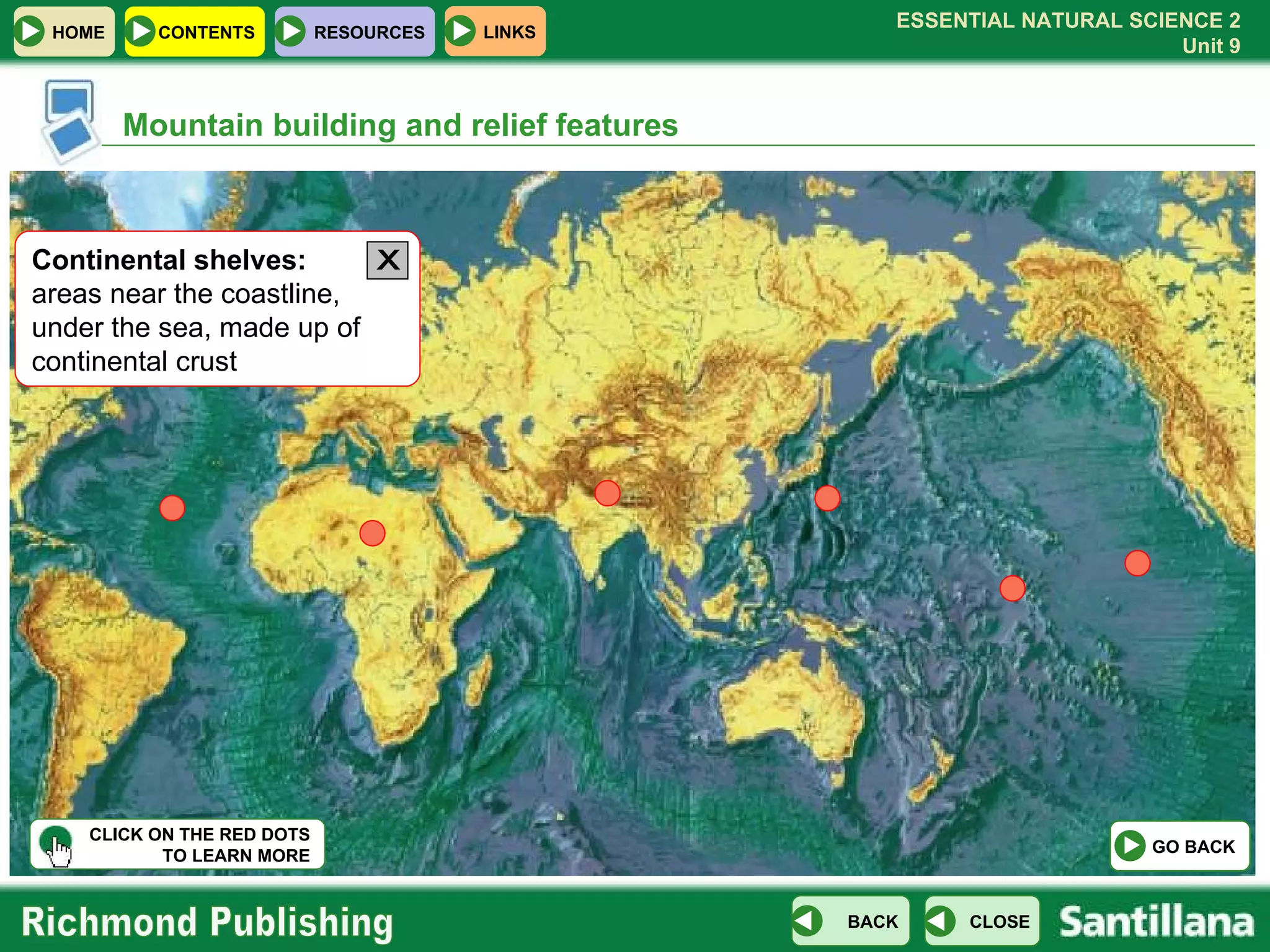Close the Continental shelves popup with X
Screen dimensions: 1270x952
pos(388,260)
